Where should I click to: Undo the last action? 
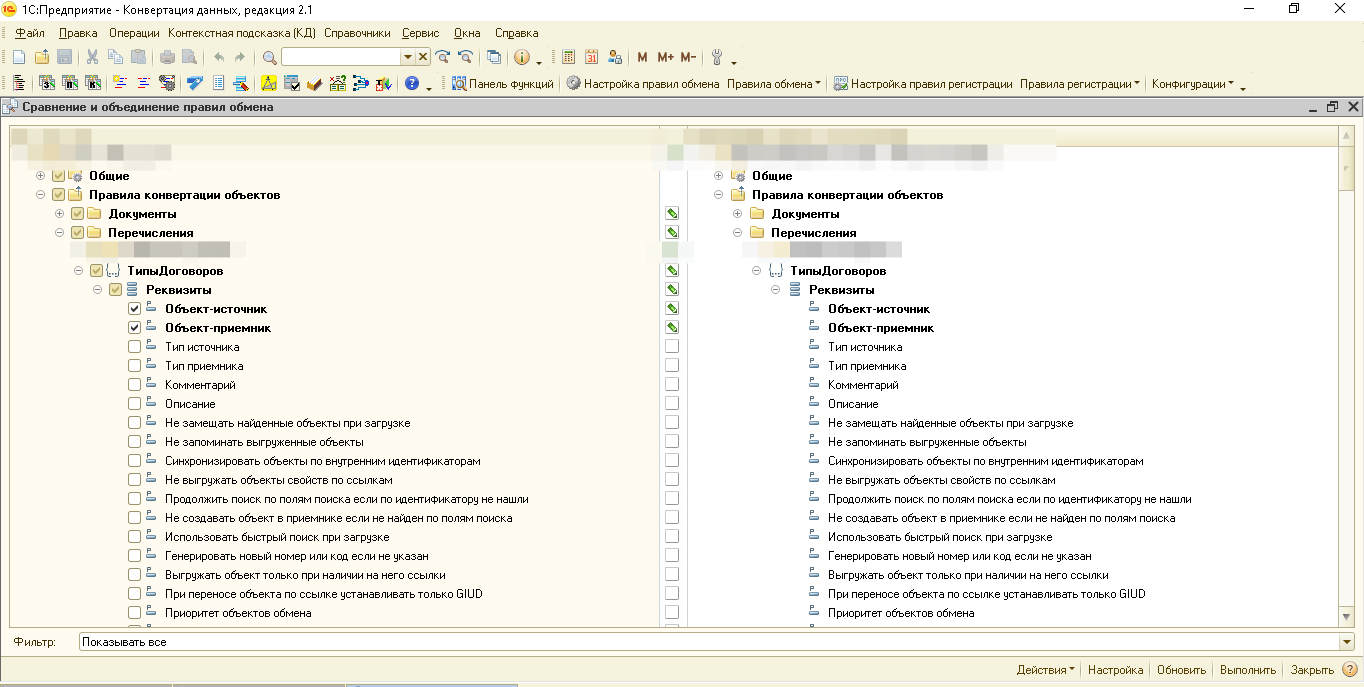pyautogui.click(x=219, y=57)
